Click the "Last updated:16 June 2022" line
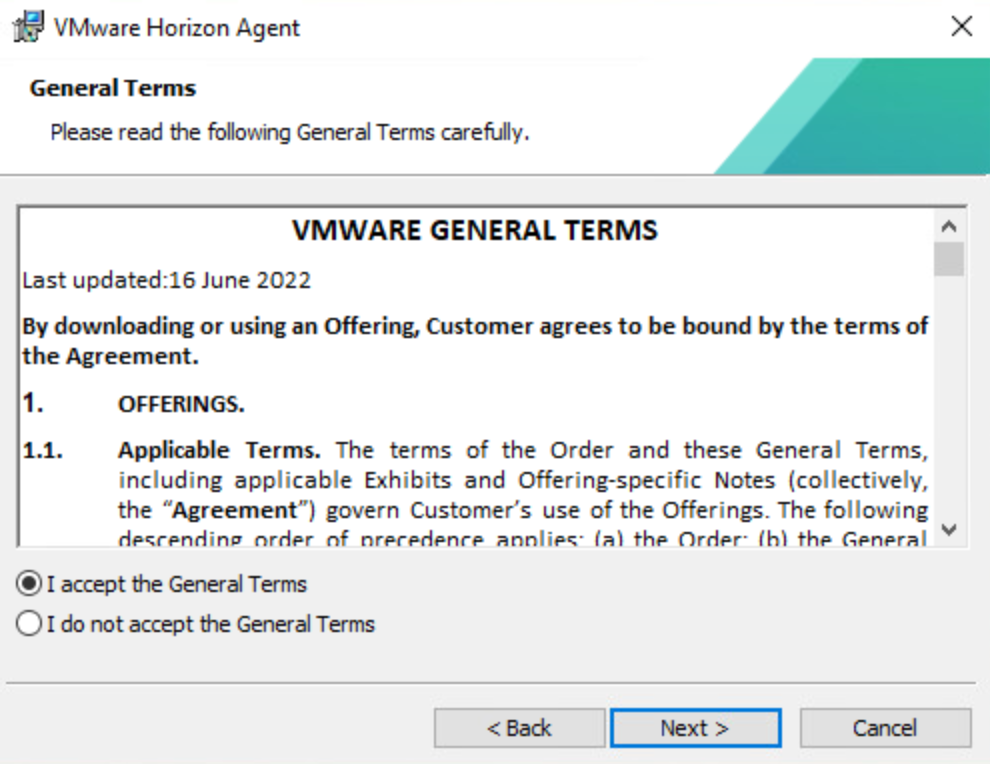 (x=167, y=280)
